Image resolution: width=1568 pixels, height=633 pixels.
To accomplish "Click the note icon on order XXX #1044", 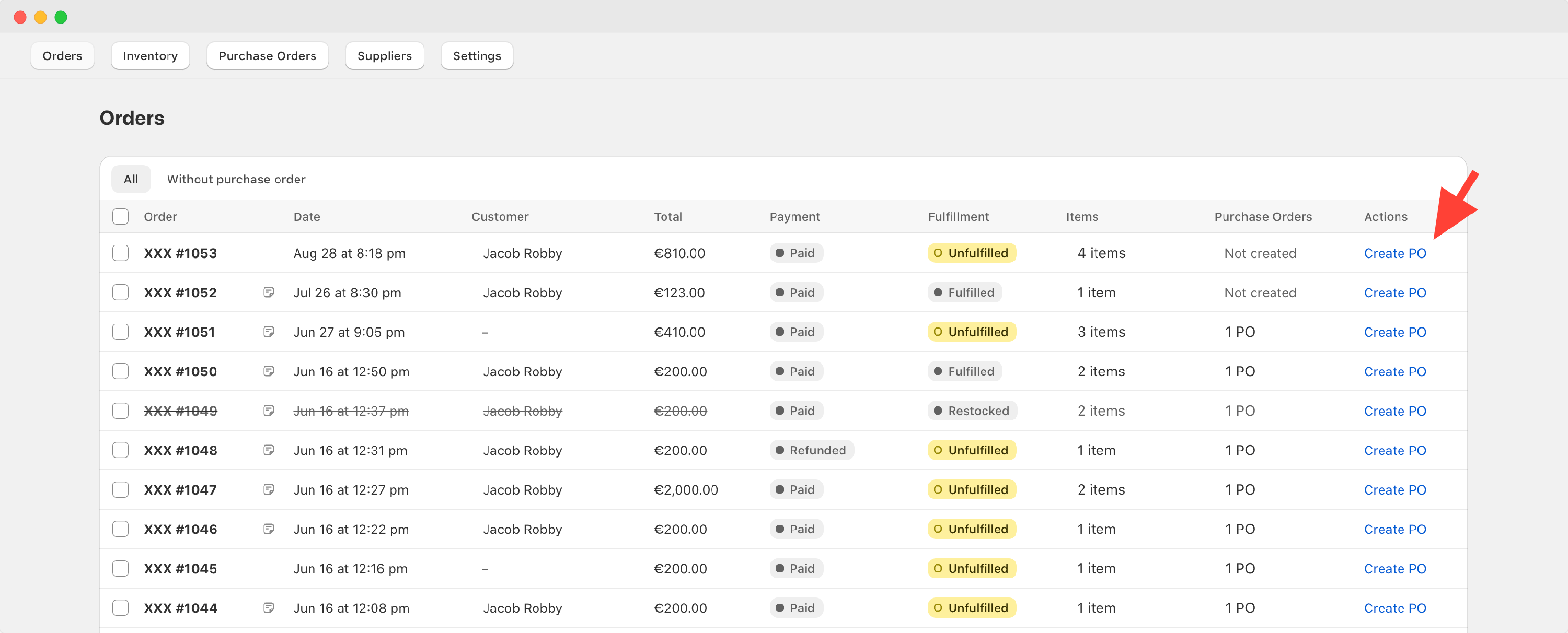I will click(x=269, y=607).
